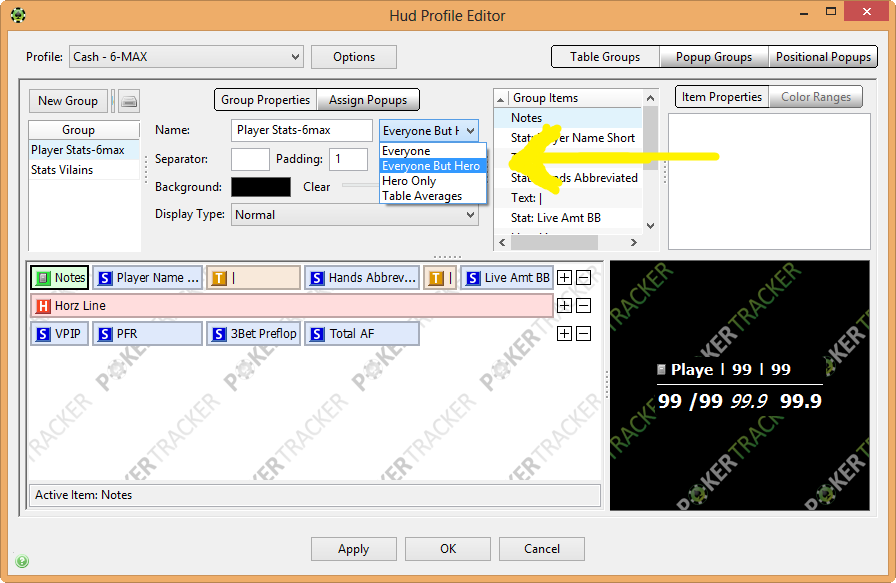This screenshot has width=896, height=583.
Task: Select Notes in the Group Items list
Action: pyautogui.click(x=569, y=118)
